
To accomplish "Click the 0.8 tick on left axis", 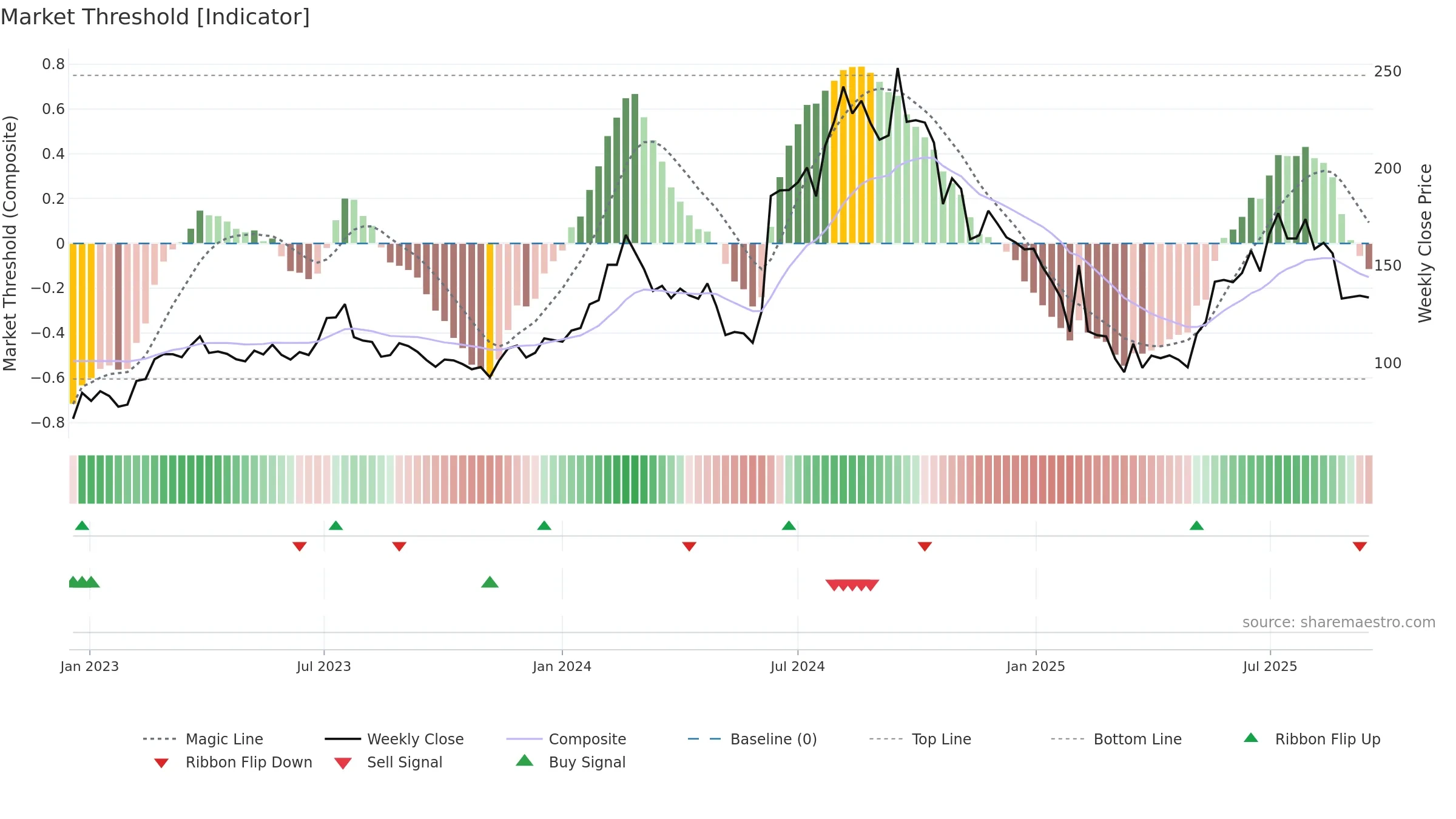I will point(53,64).
